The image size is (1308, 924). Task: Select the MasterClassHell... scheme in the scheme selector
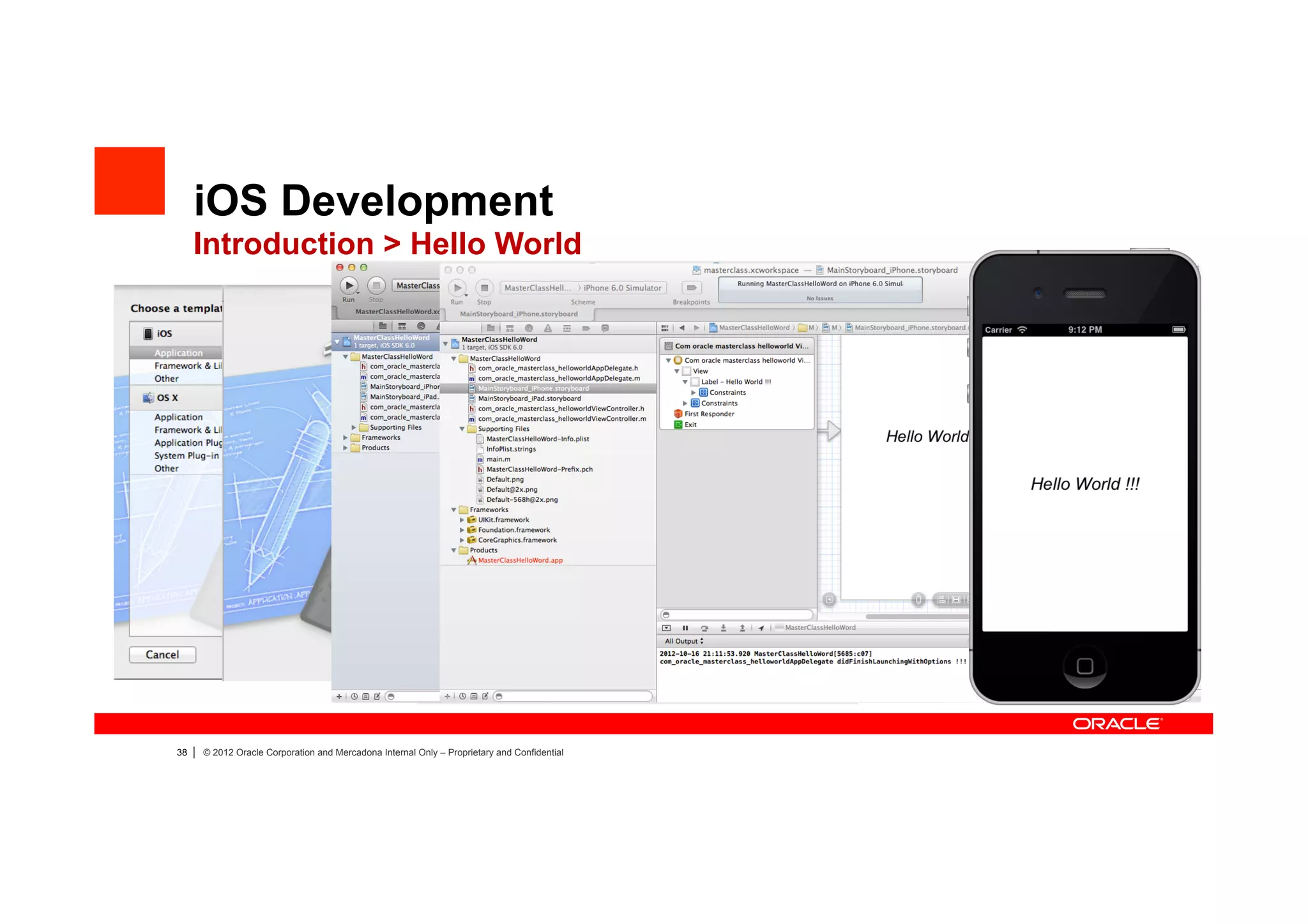(x=538, y=289)
